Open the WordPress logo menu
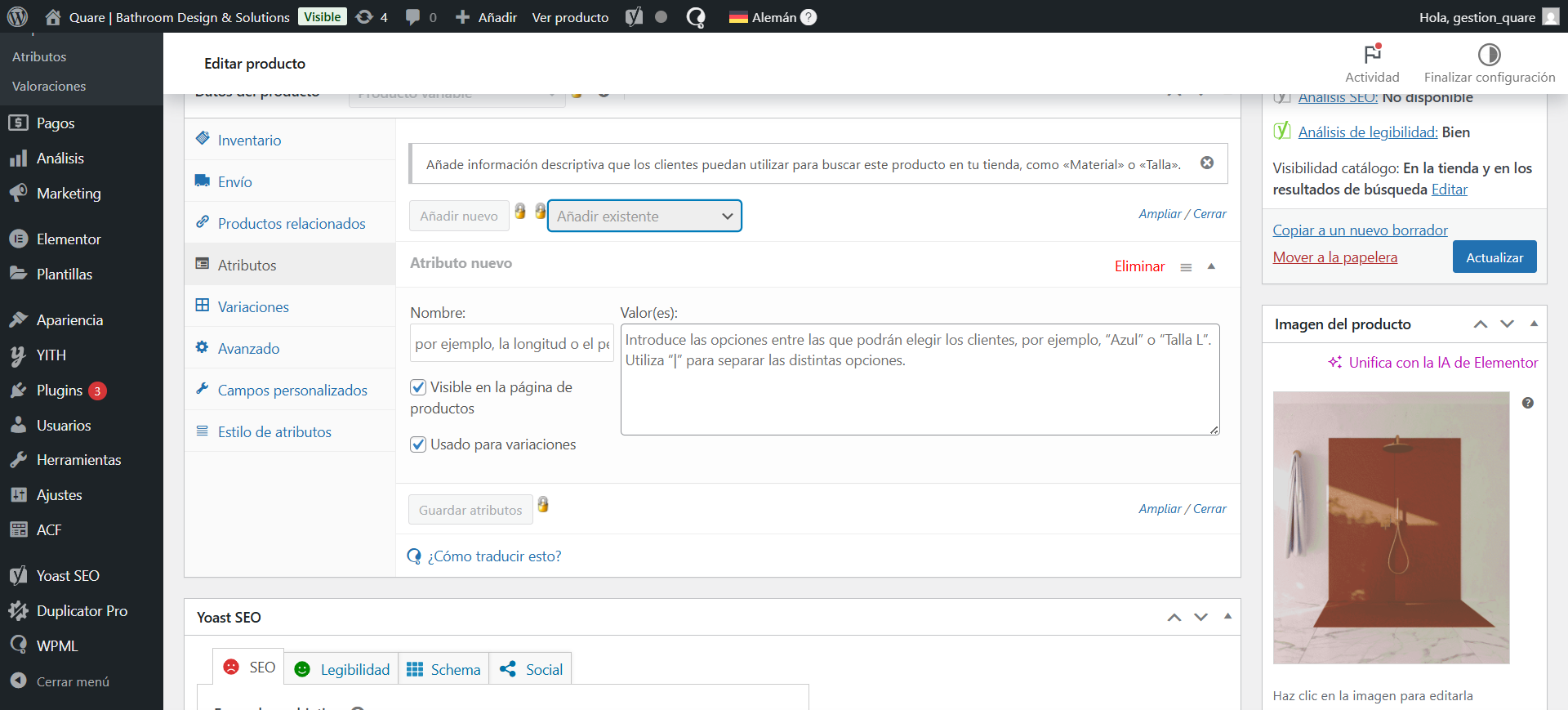Image resolution: width=1568 pixels, height=710 pixels. tap(17, 16)
